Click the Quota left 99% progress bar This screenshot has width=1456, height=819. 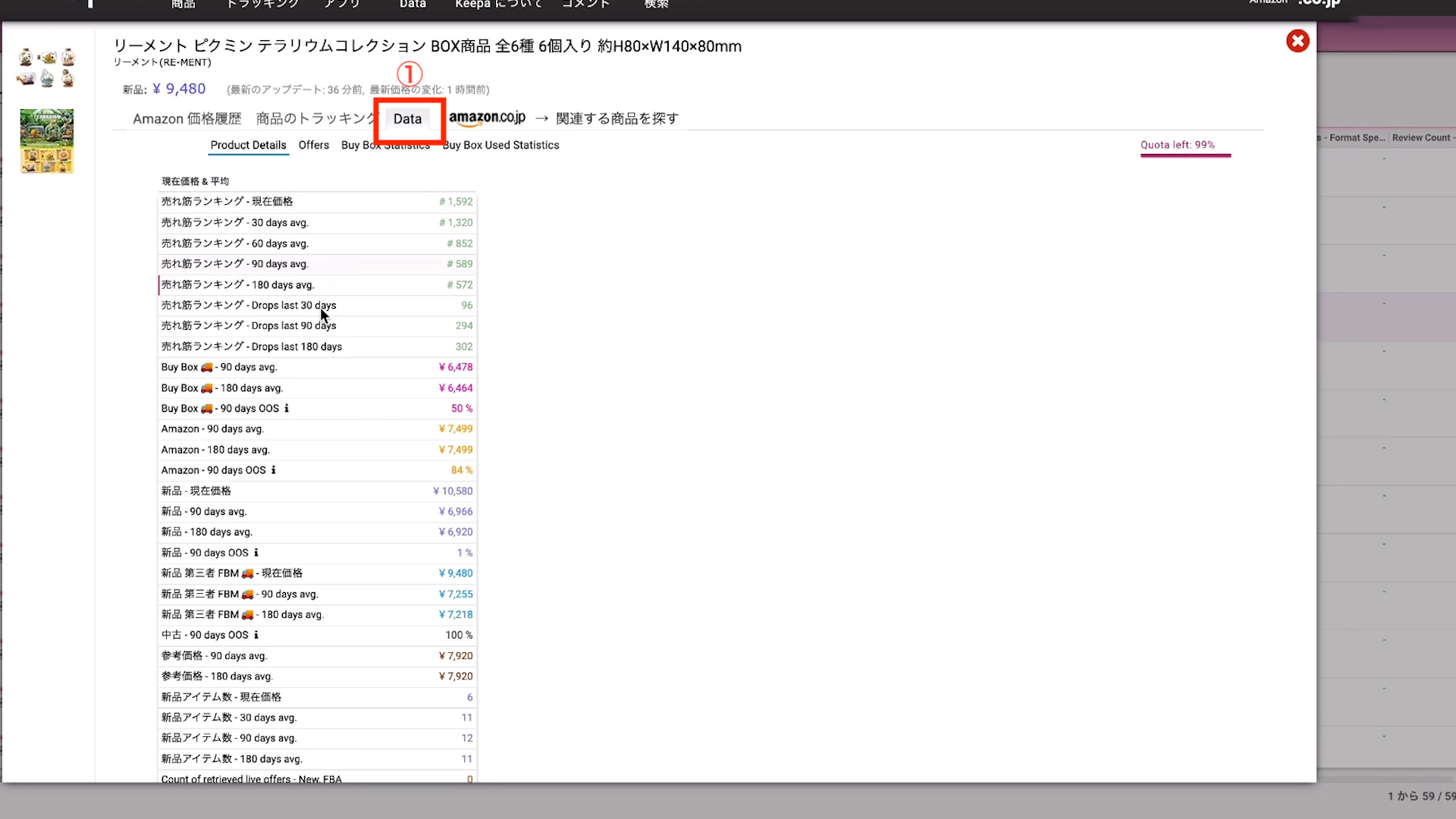coord(1185,155)
